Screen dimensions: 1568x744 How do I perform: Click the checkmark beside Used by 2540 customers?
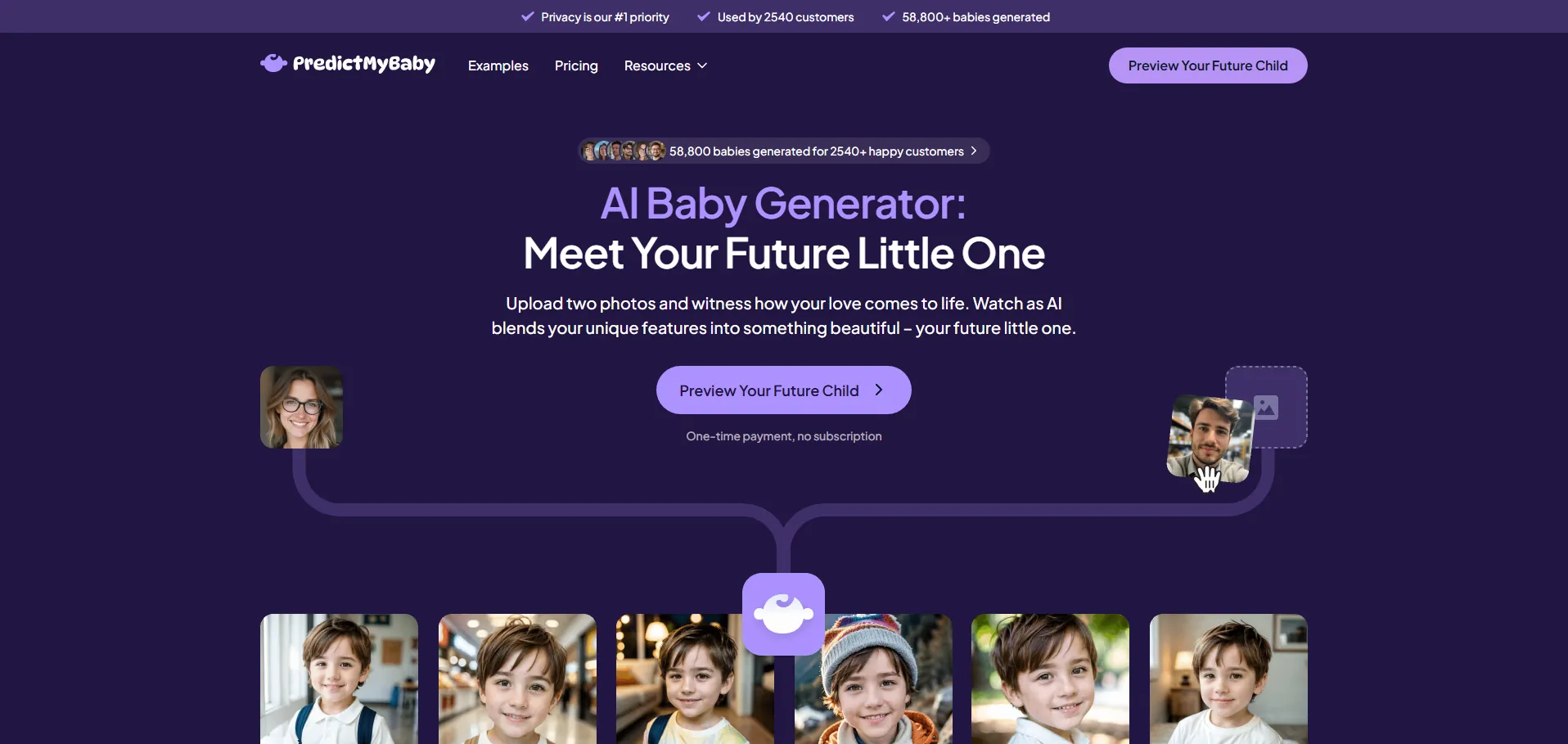coord(704,16)
